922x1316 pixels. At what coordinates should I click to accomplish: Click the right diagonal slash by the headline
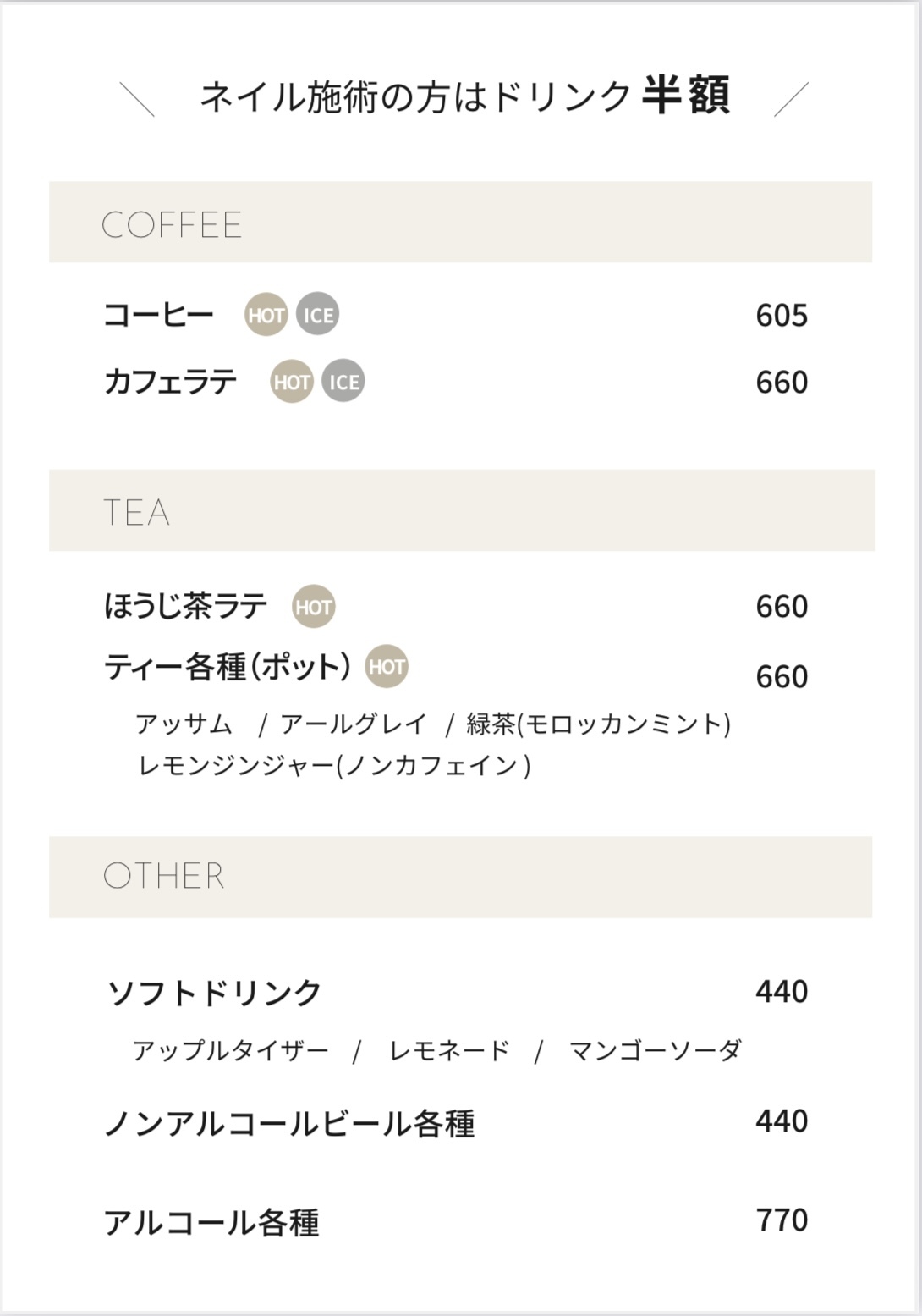click(792, 99)
